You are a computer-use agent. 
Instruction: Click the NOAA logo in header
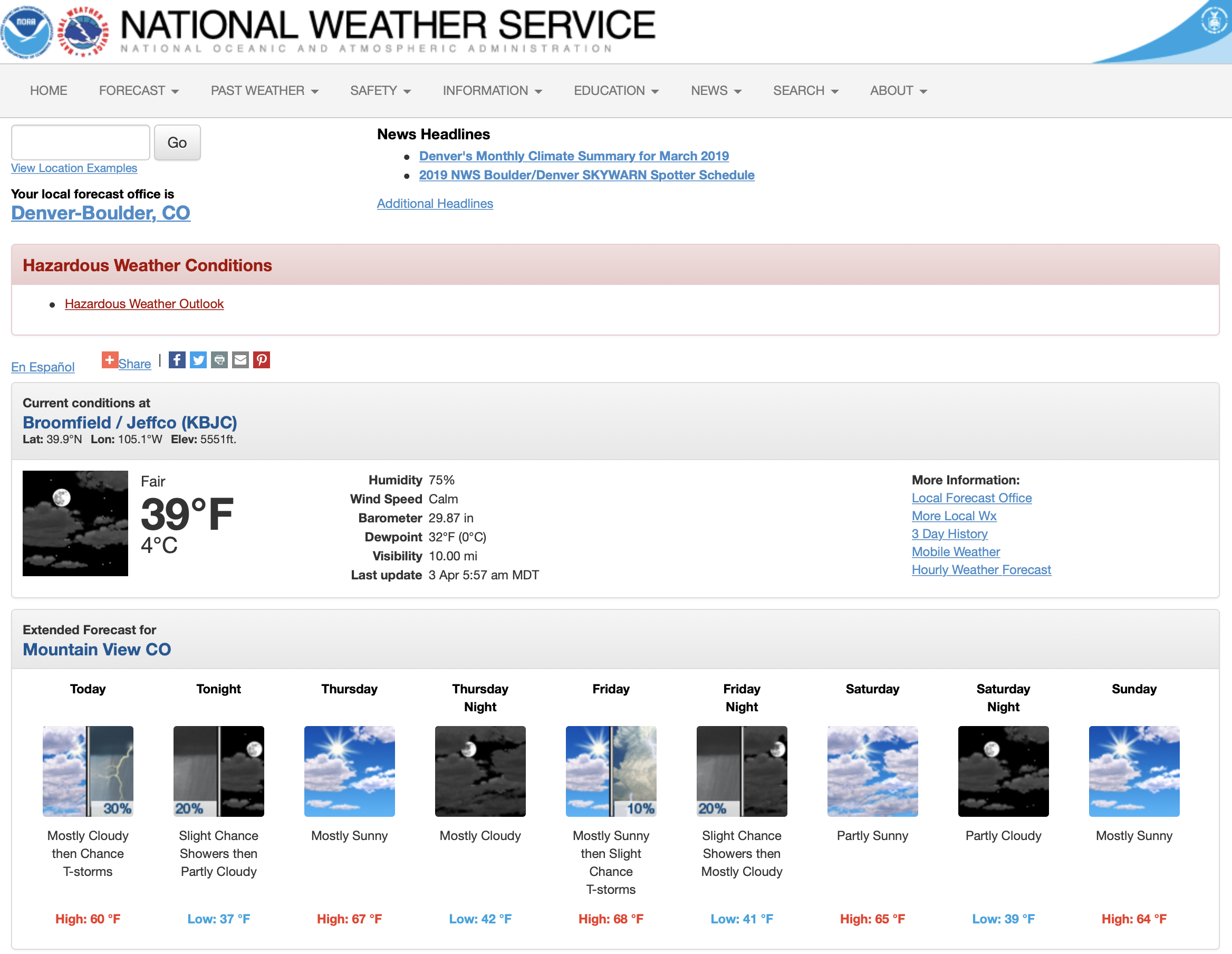tap(26, 32)
